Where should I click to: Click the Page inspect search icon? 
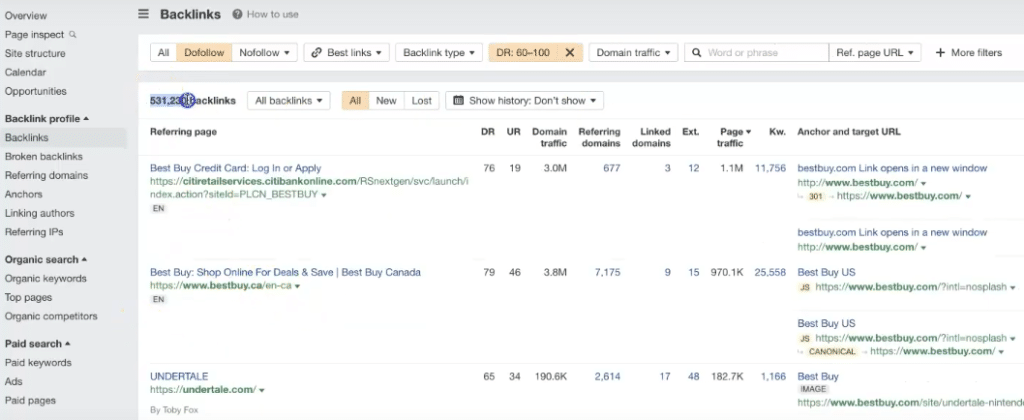click(72, 34)
